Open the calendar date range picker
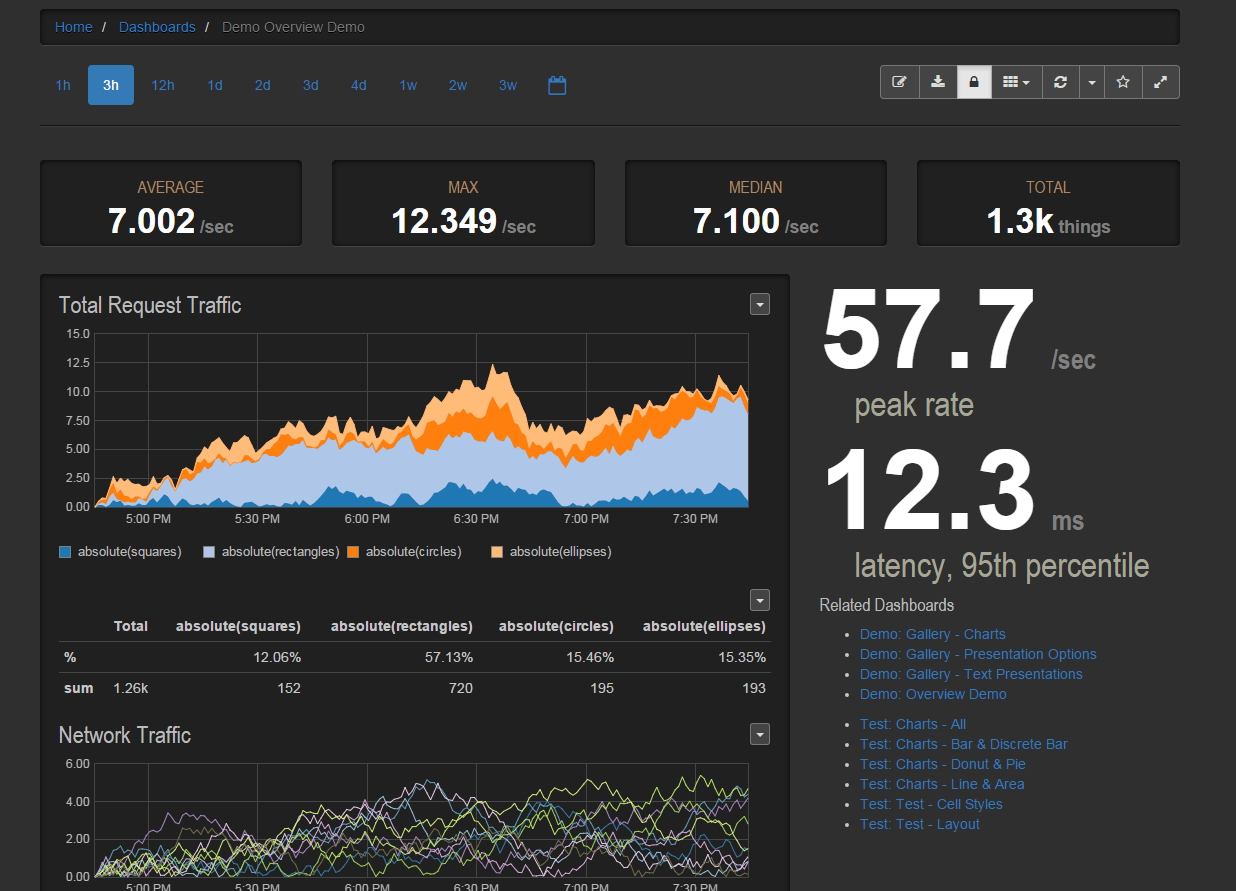 557,85
